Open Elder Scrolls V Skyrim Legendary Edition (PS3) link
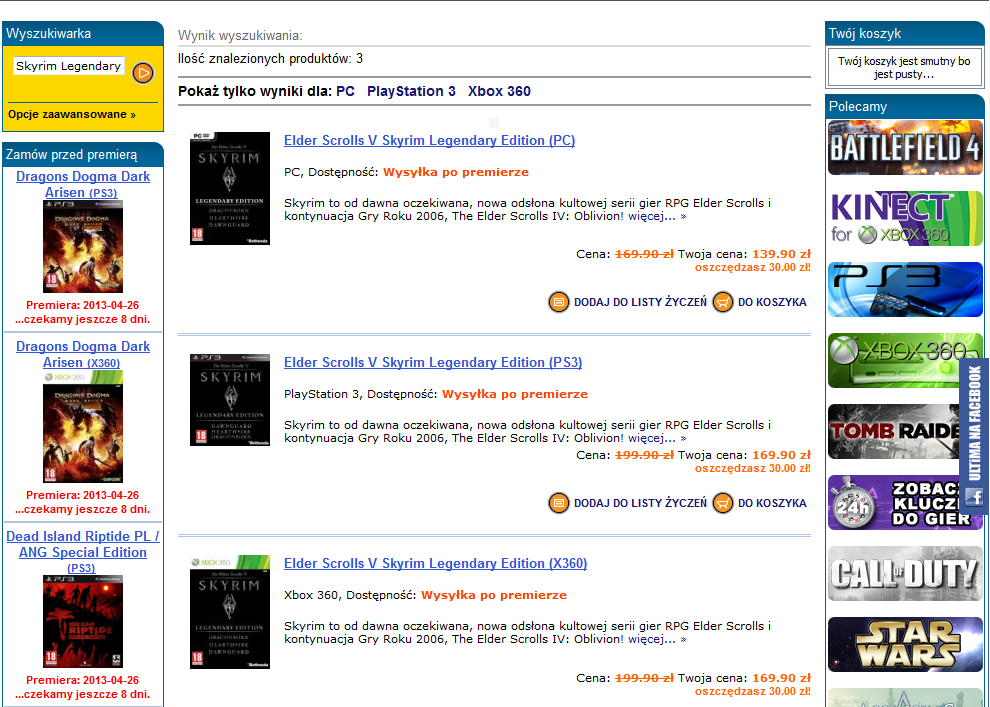 [x=433, y=363]
